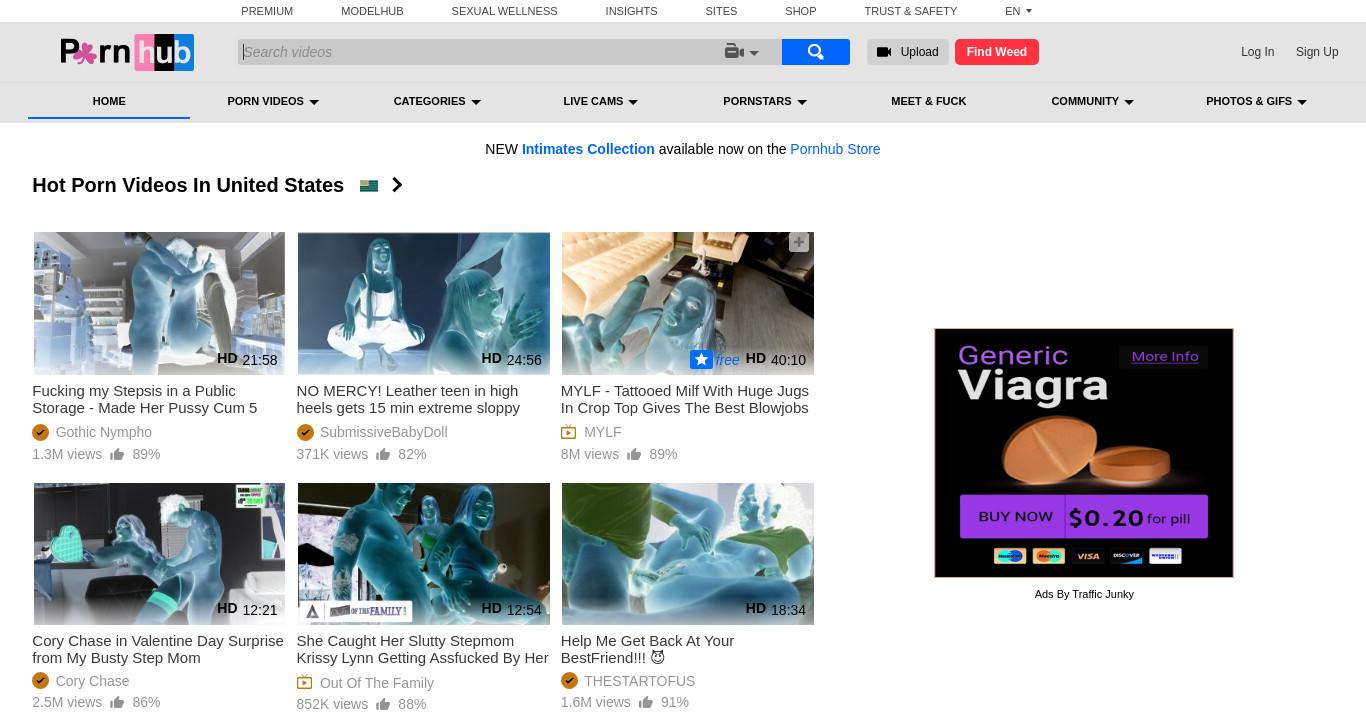This screenshot has height=728, width=1366.
Task: Open SITES in the top bar
Action: (x=721, y=11)
